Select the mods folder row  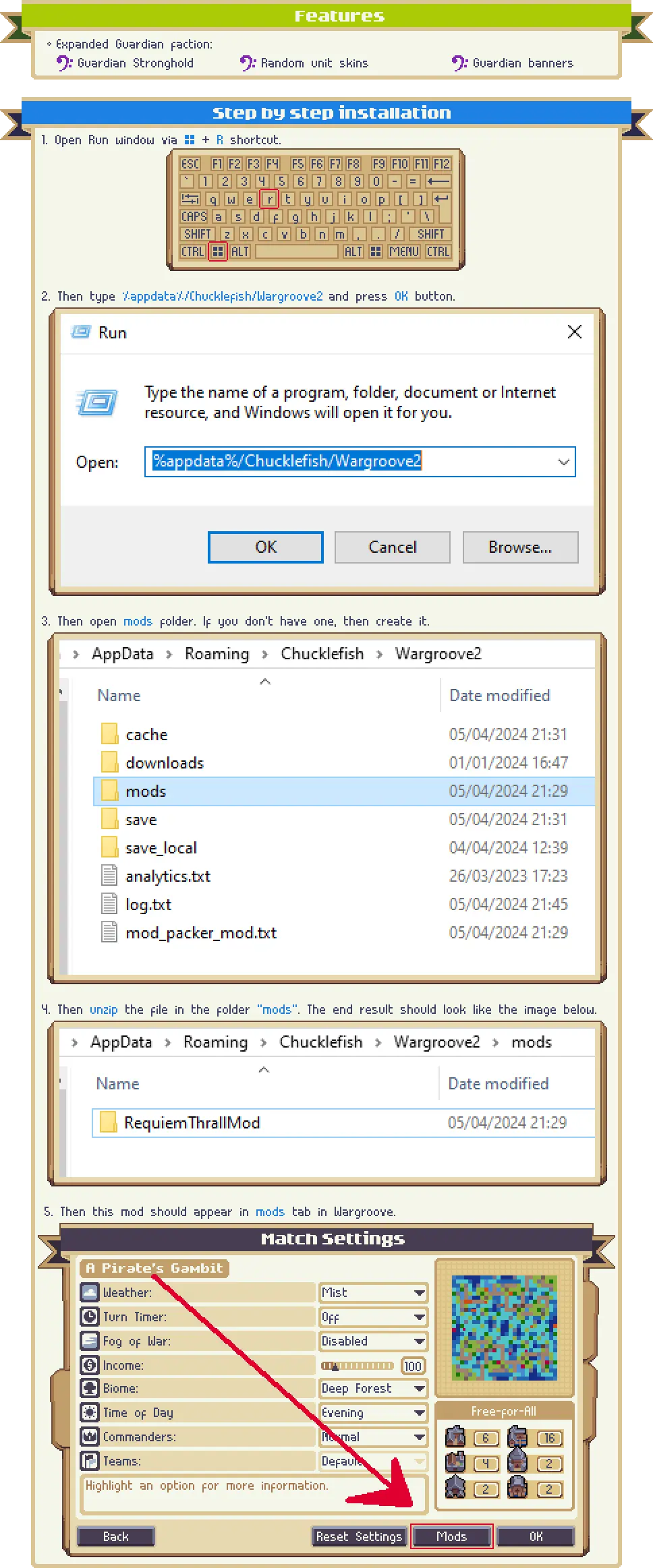click(x=344, y=791)
